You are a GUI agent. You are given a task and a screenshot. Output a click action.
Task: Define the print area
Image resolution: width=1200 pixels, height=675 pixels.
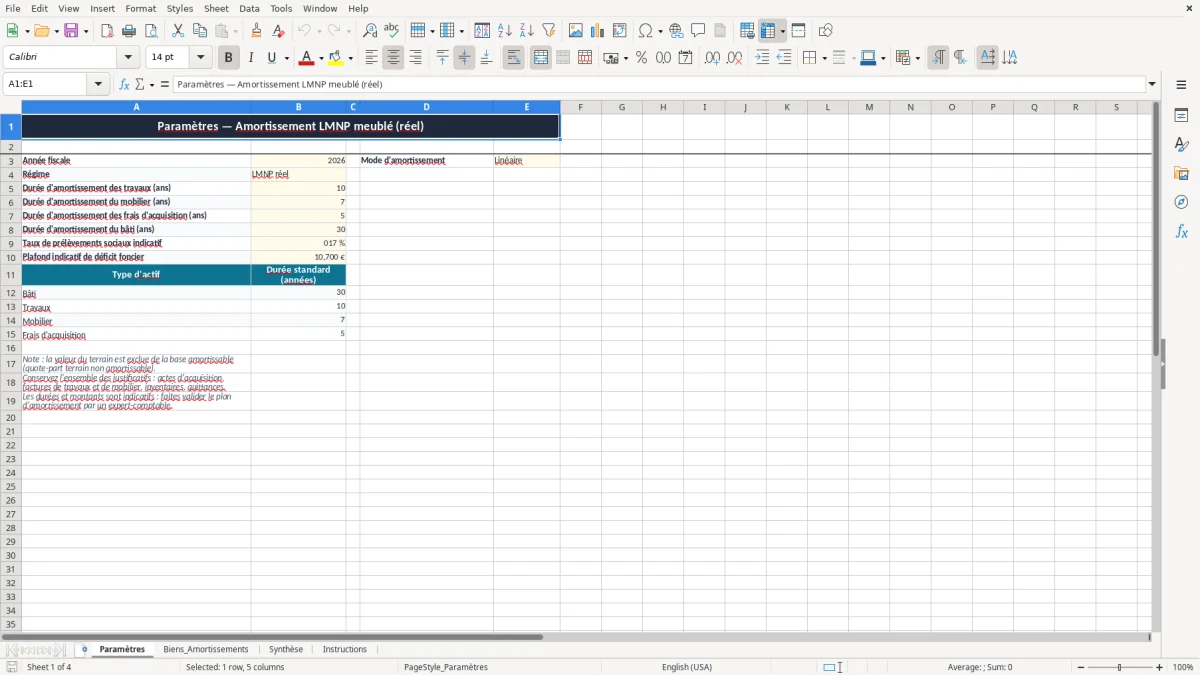[747, 31]
